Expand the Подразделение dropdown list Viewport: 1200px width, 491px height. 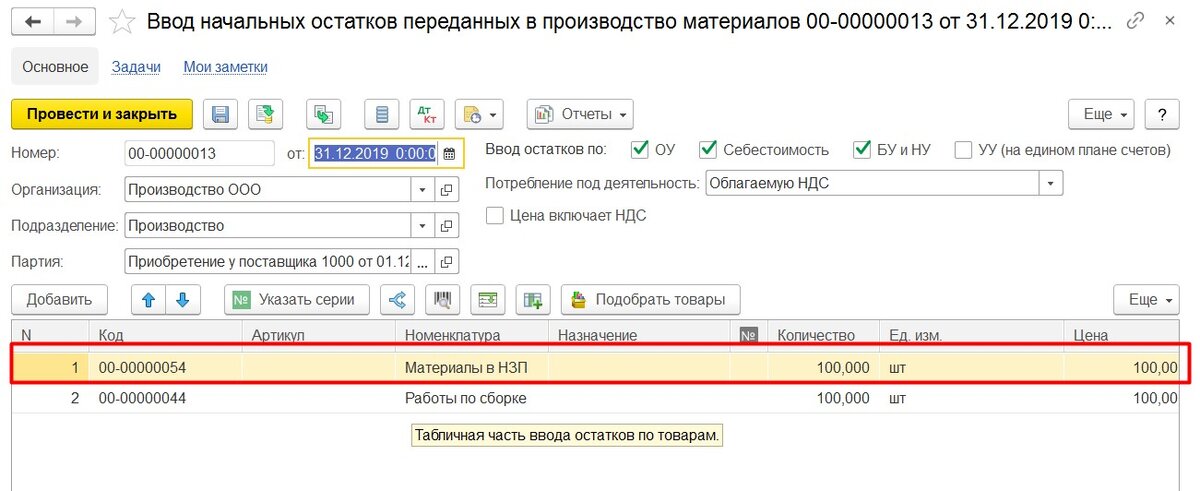[x=423, y=225]
